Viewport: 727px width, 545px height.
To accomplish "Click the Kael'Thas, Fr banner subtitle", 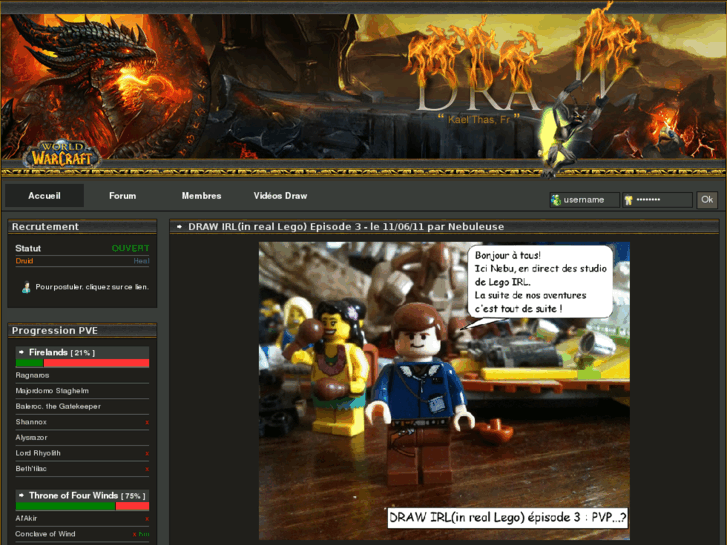I will point(478,120).
